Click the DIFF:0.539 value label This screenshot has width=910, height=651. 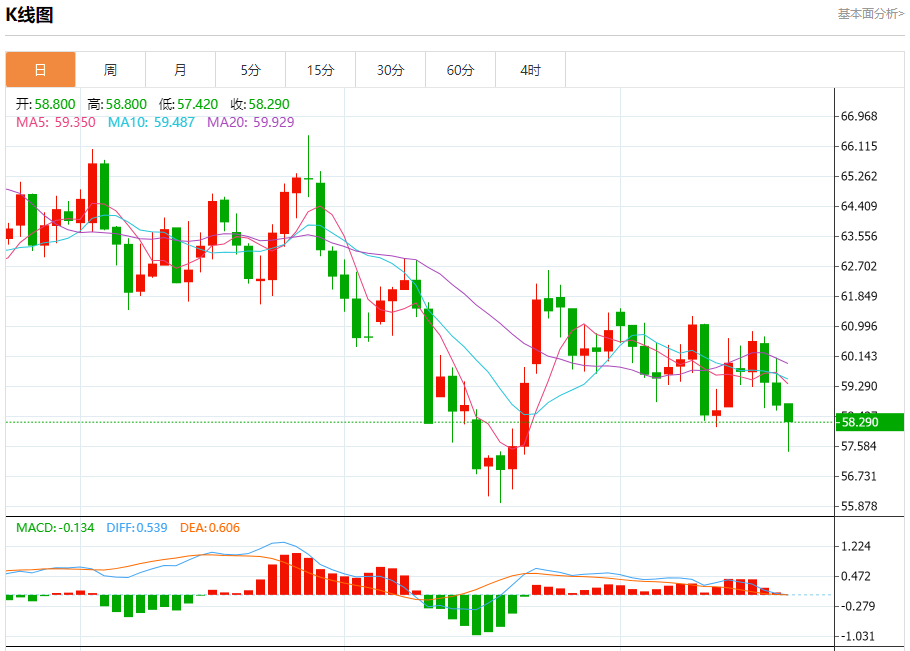pos(137,527)
